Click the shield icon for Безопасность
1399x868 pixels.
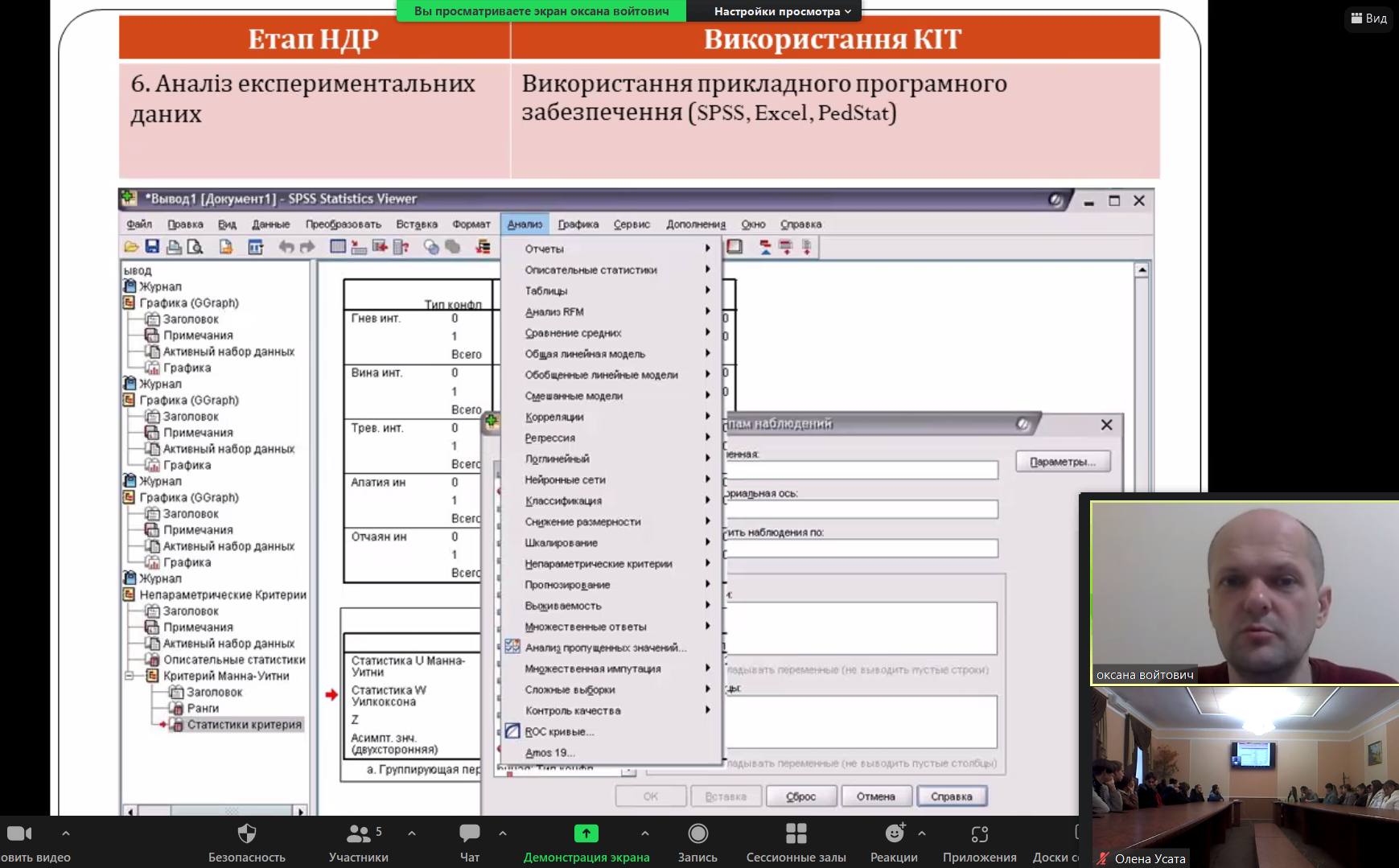[x=247, y=833]
